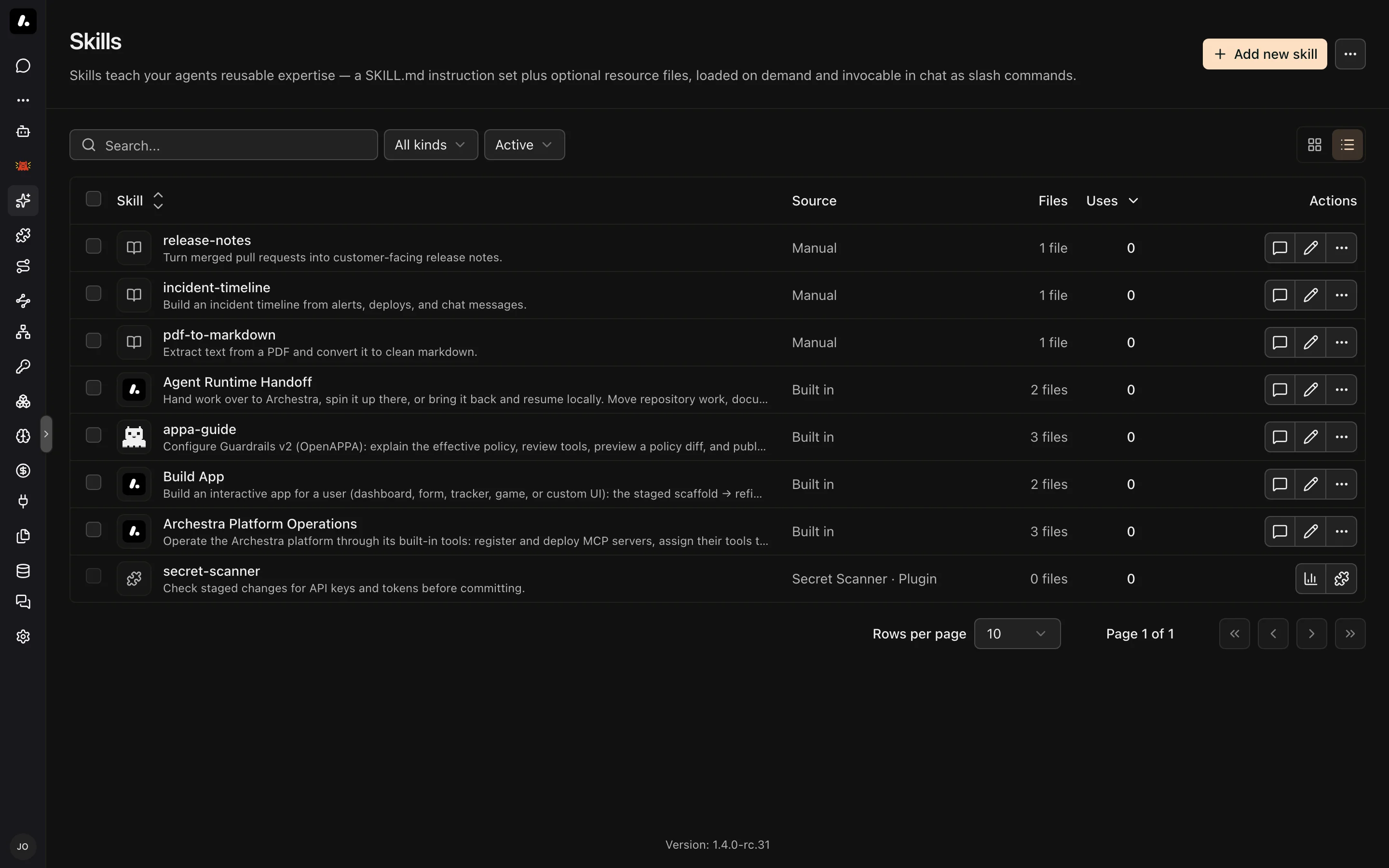
Task: Edit the Archestra Platform Operations skill
Action: (x=1310, y=531)
